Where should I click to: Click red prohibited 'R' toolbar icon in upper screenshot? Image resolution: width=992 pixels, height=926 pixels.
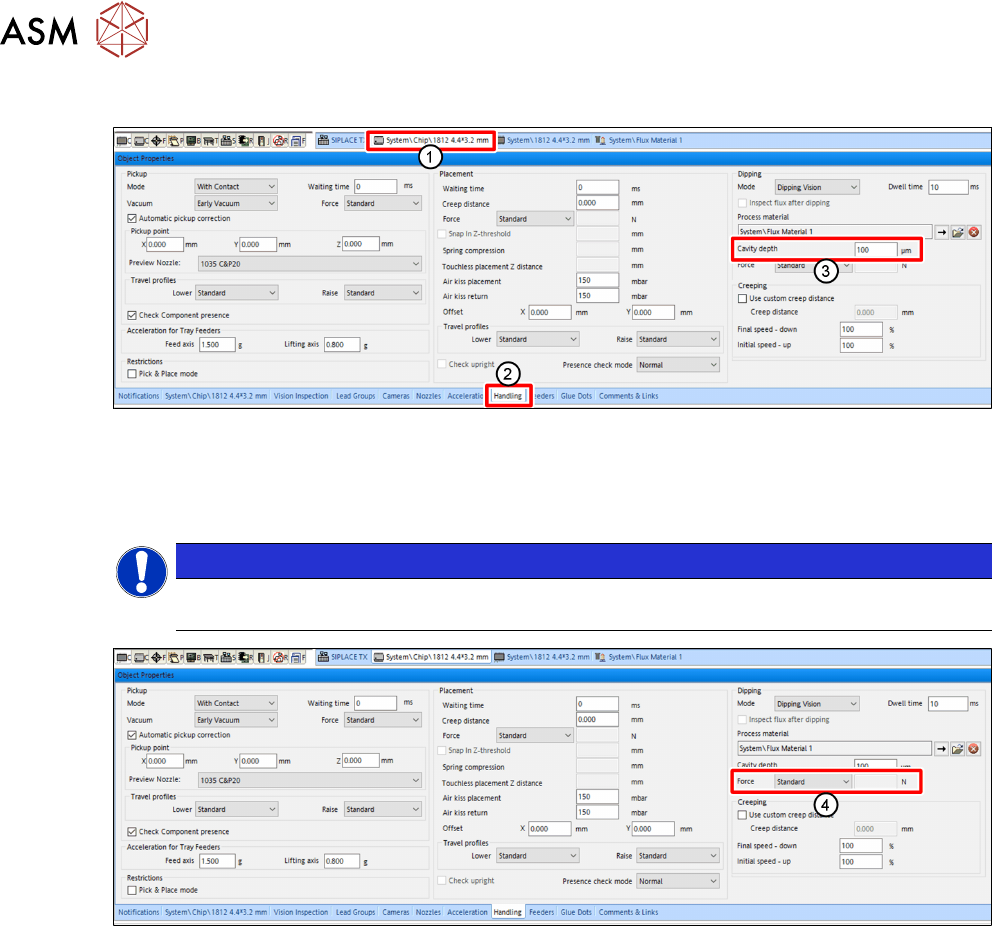(279, 140)
